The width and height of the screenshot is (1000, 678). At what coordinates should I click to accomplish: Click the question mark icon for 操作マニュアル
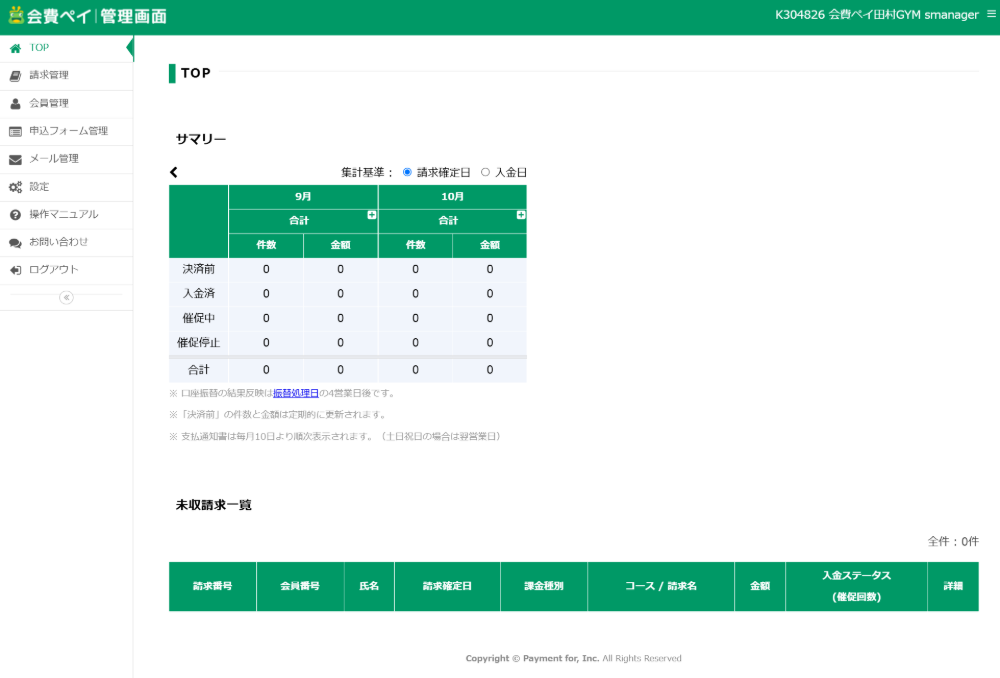pos(15,215)
